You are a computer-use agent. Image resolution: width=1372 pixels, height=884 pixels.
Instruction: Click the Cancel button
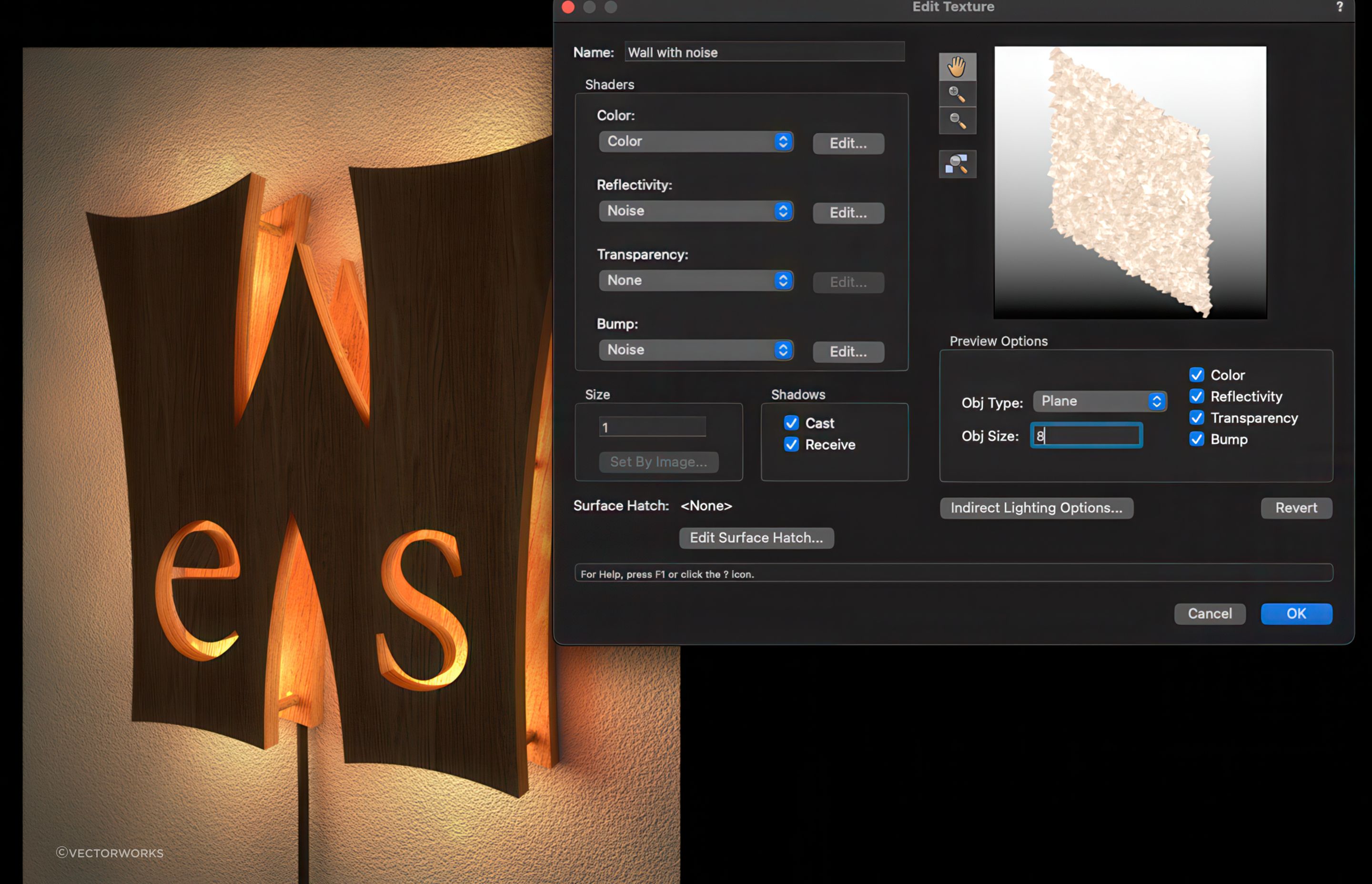[1210, 613]
